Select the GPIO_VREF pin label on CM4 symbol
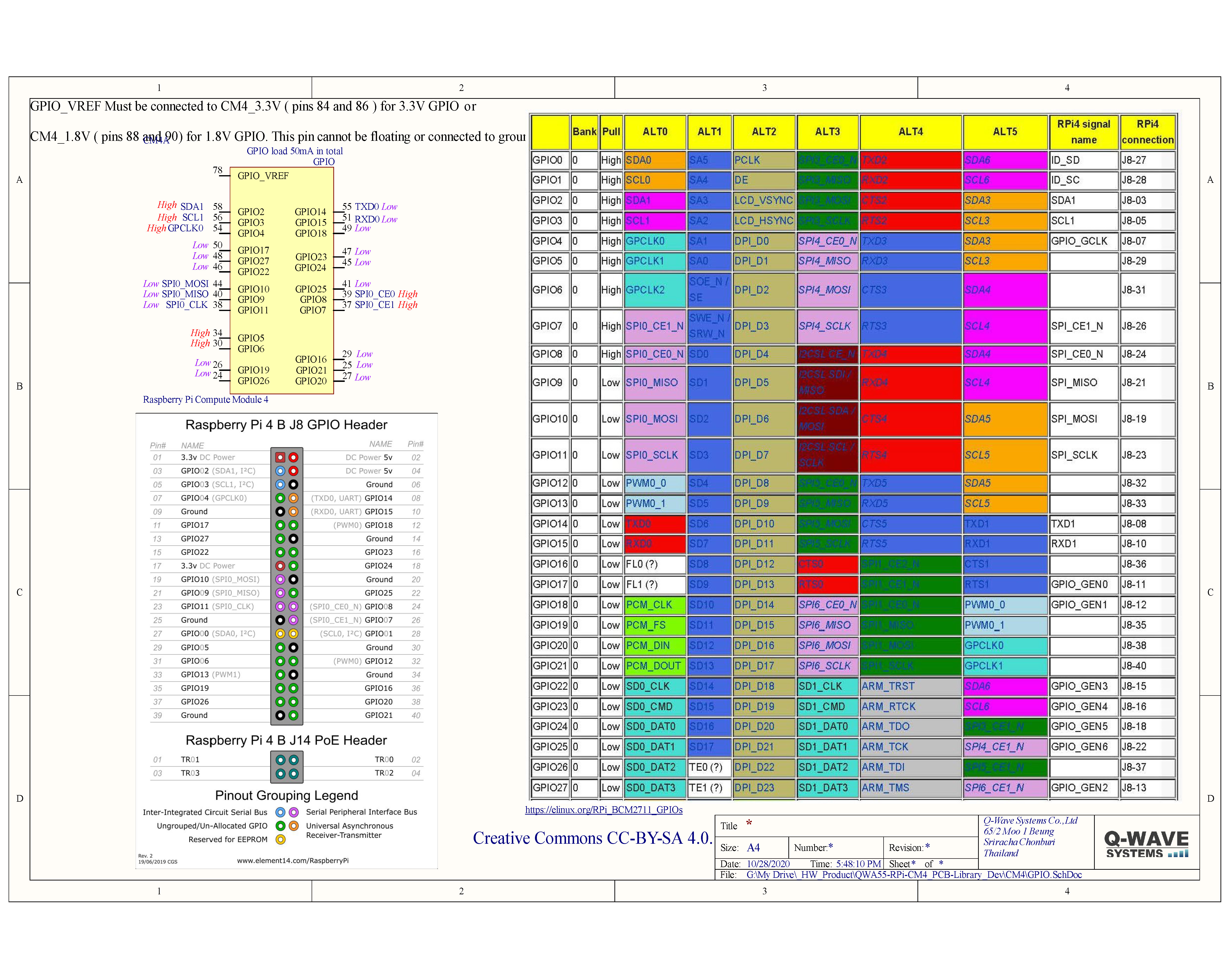 pyautogui.click(x=263, y=176)
